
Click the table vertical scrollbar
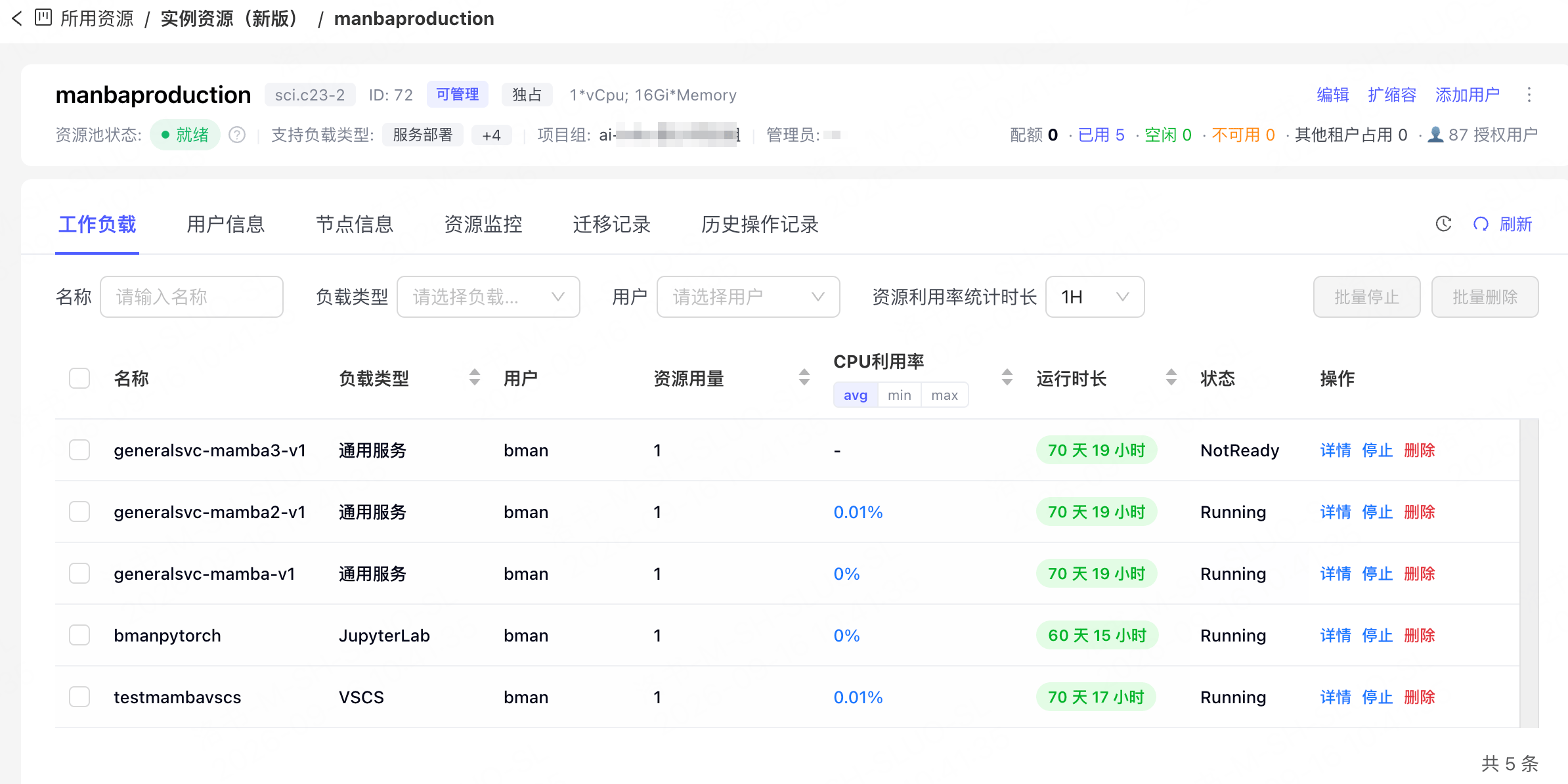click(x=1529, y=573)
